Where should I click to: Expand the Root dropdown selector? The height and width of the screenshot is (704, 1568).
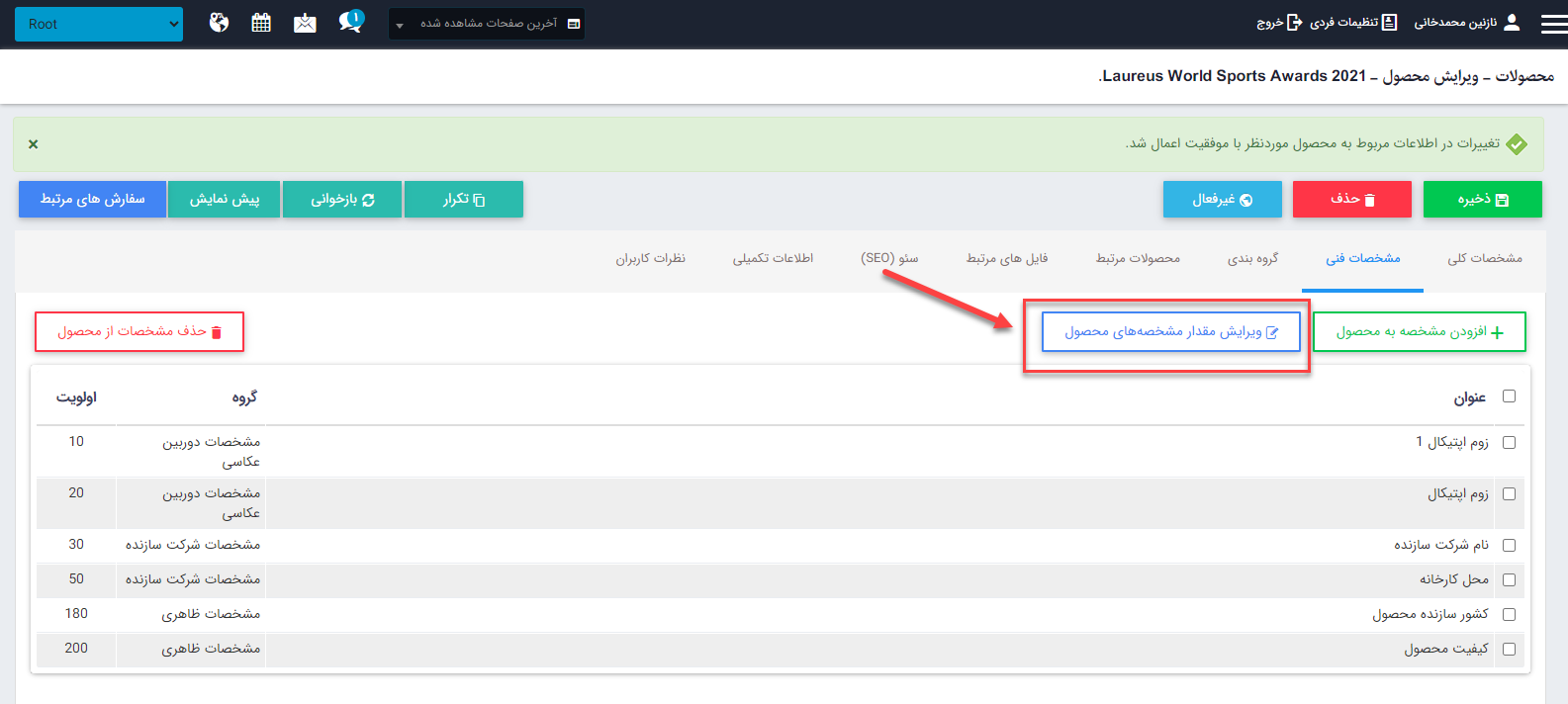point(99,24)
